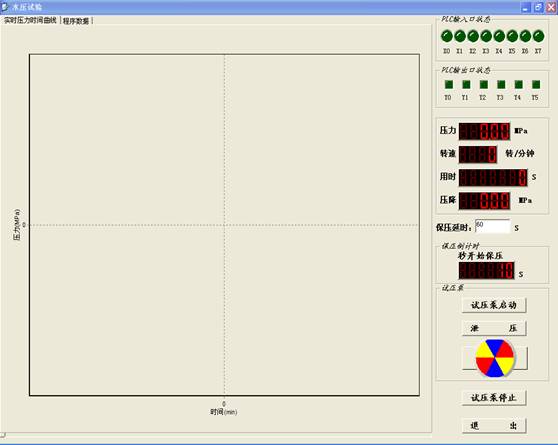Click the Y0 PLC output indicator
Viewport: 558px width, 445px height.
pos(449,84)
